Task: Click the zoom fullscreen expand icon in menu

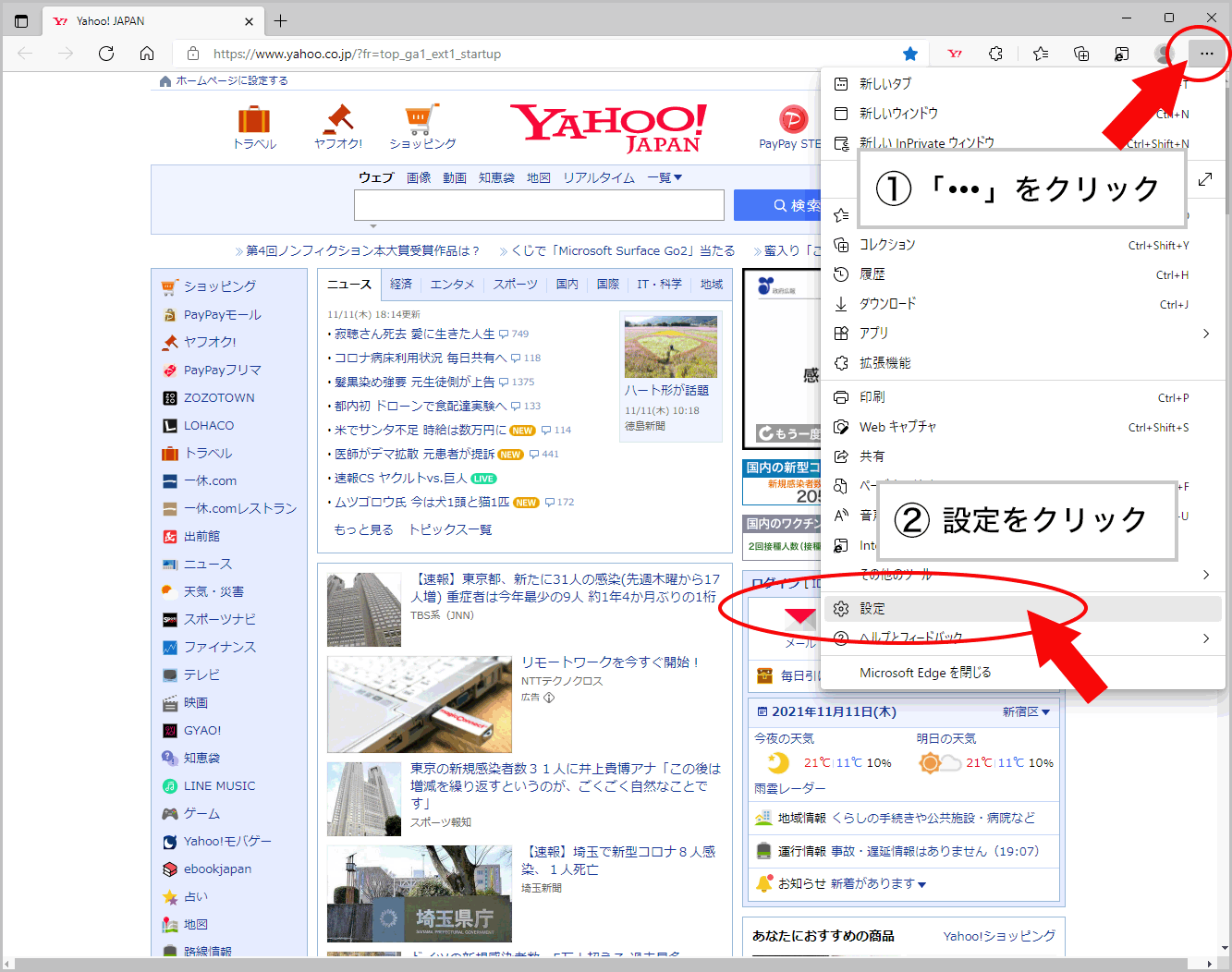Action: pos(1205,178)
